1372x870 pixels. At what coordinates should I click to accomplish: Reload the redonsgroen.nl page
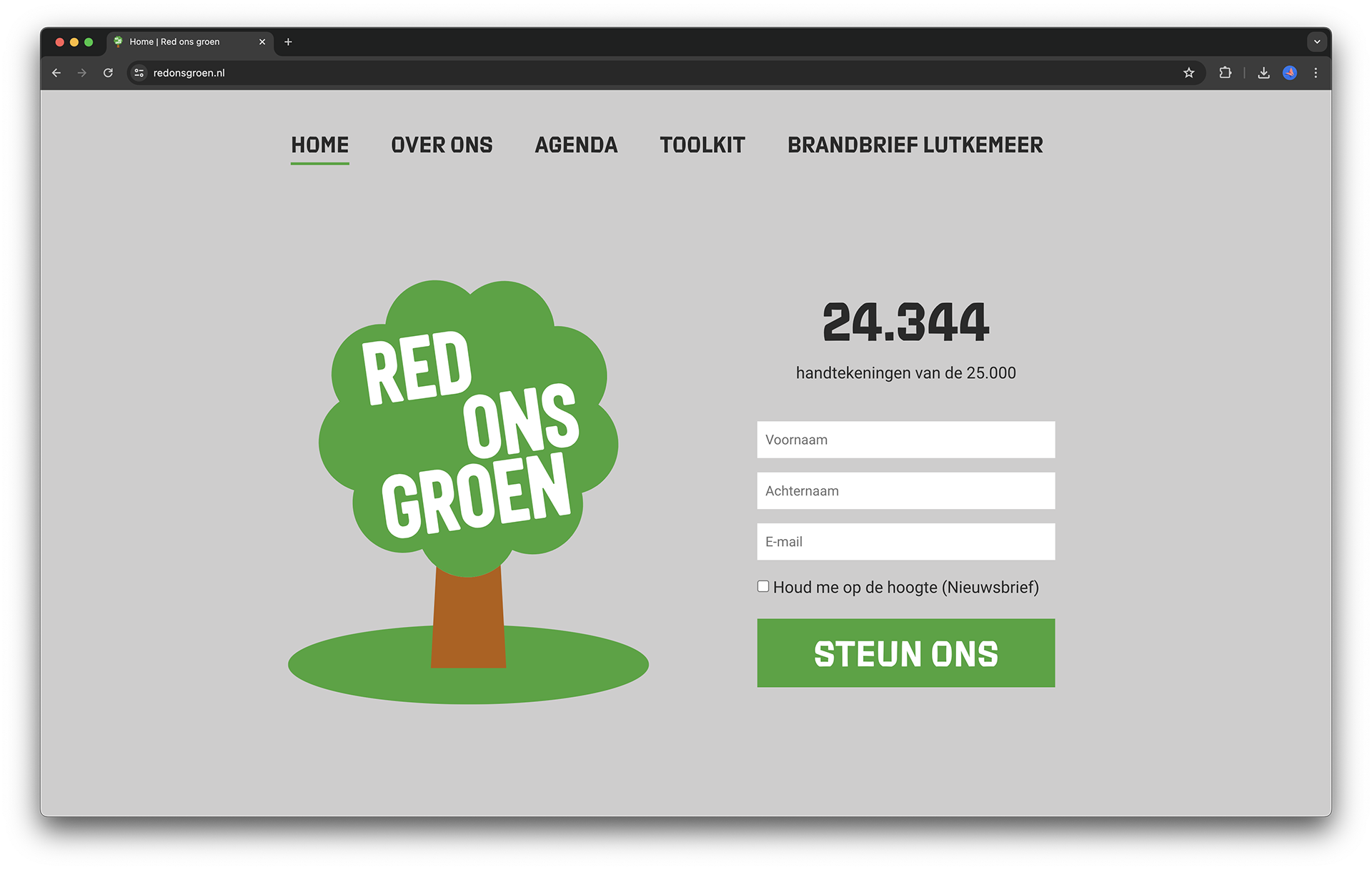point(108,73)
